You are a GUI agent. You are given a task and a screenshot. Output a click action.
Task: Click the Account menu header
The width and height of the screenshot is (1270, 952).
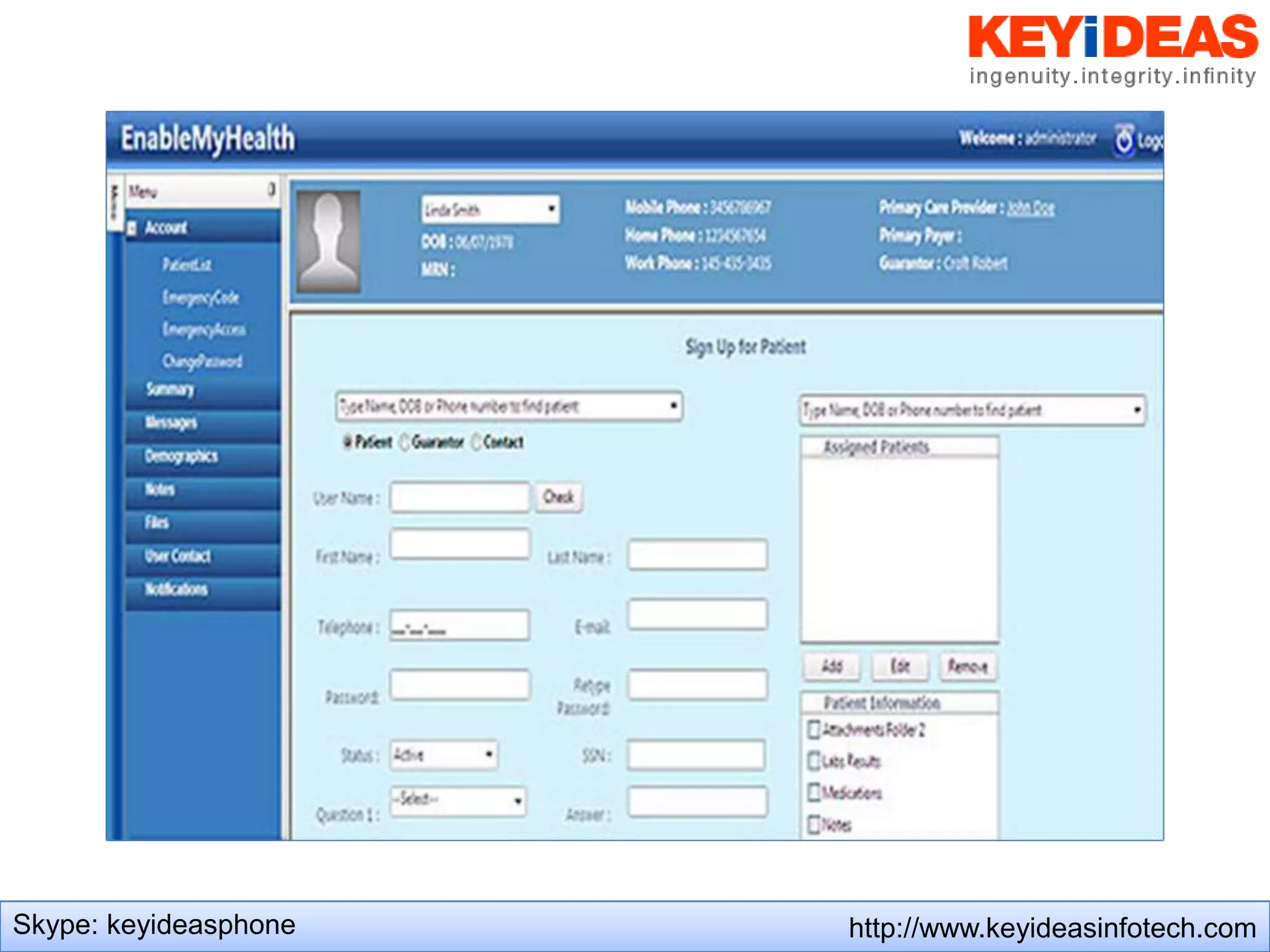tap(203, 228)
